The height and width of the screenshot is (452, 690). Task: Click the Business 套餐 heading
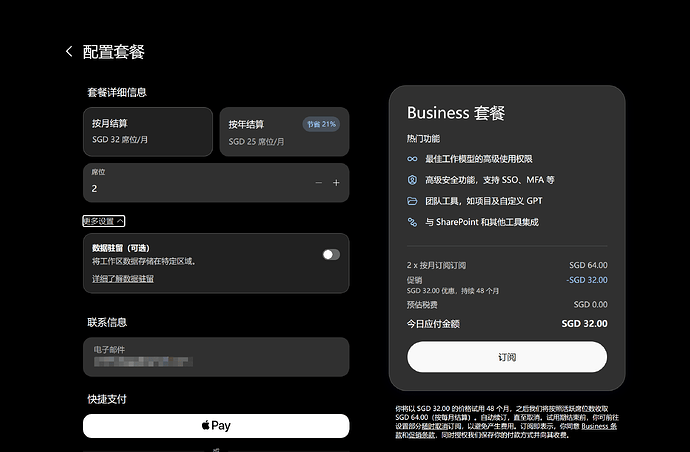click(x=456, y=113)
